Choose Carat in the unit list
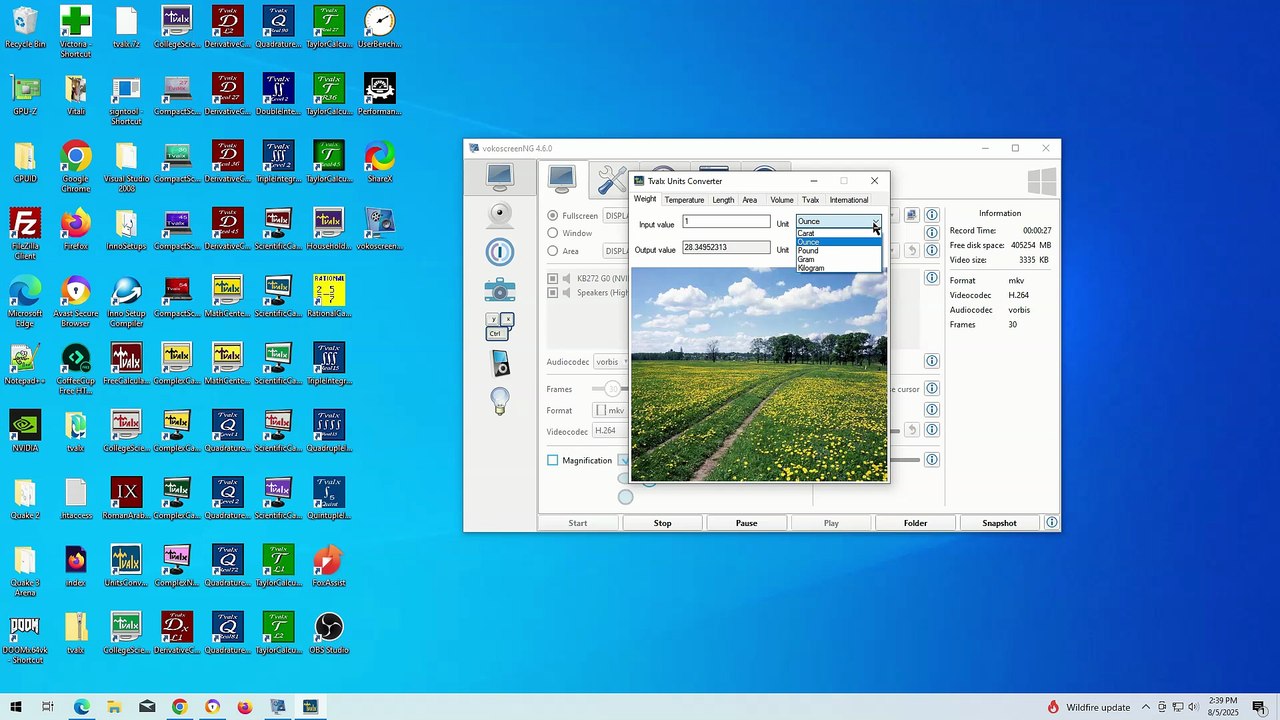The image size is (1280, 720). pyautogui.click(x=838, y=233)
